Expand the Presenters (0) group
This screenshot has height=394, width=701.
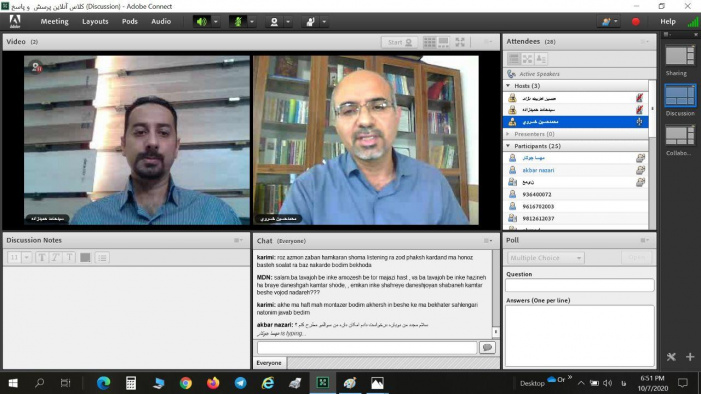tap(508, 134)
